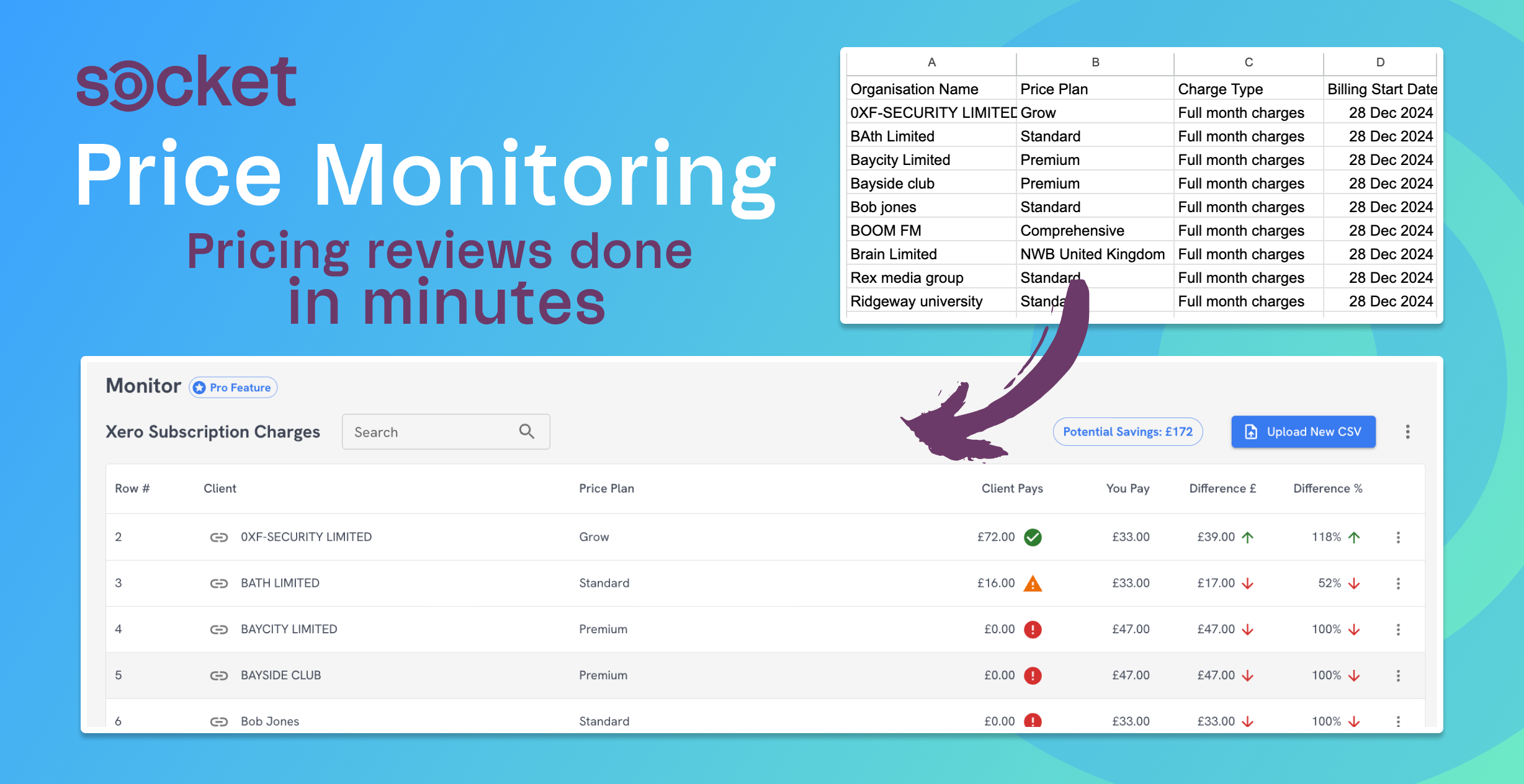Open row menu for BATH LIMITED

click(1398, 584)
